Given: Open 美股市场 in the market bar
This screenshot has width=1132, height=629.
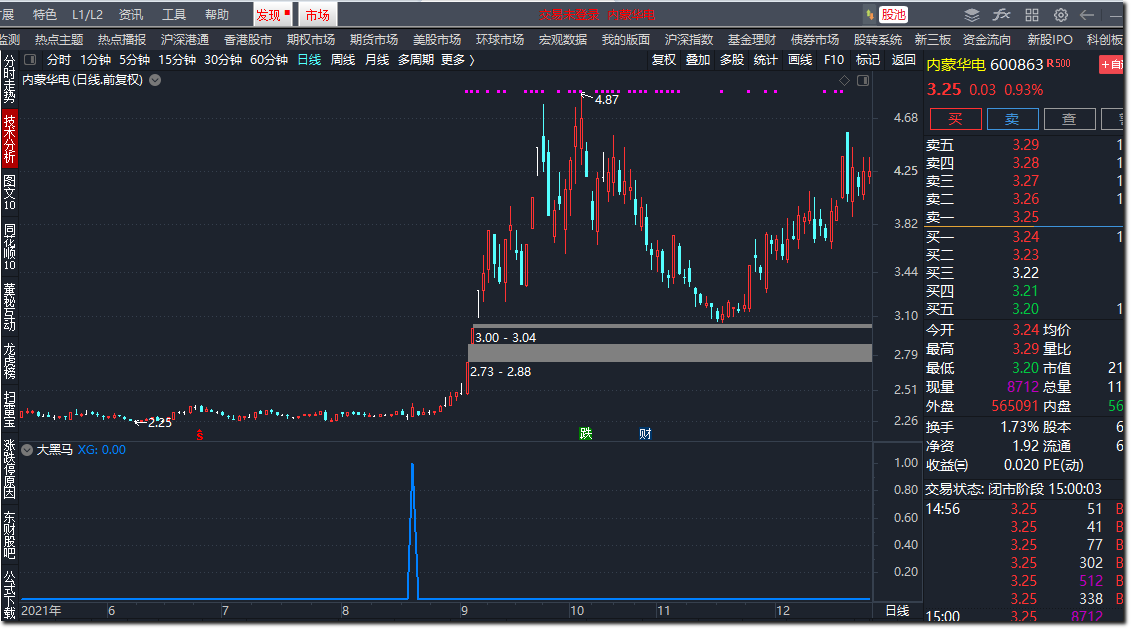Looking at the screenshot, I should (437, 40).
